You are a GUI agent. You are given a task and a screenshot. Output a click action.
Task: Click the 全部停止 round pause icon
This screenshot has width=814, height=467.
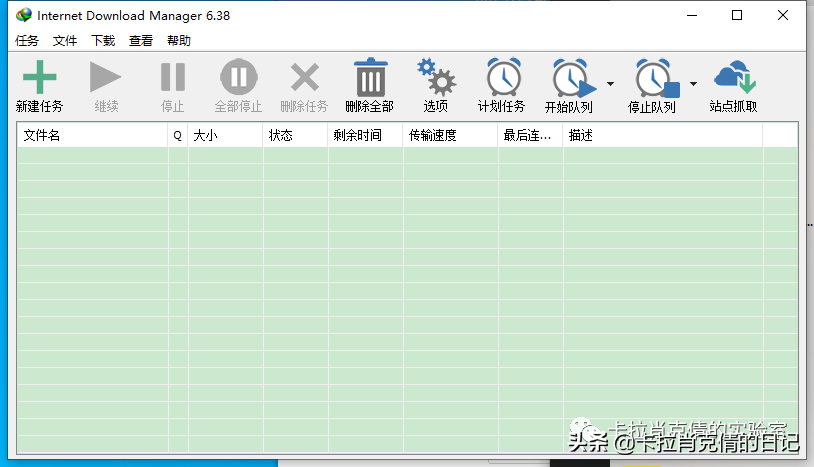click(x=239, y=77)
